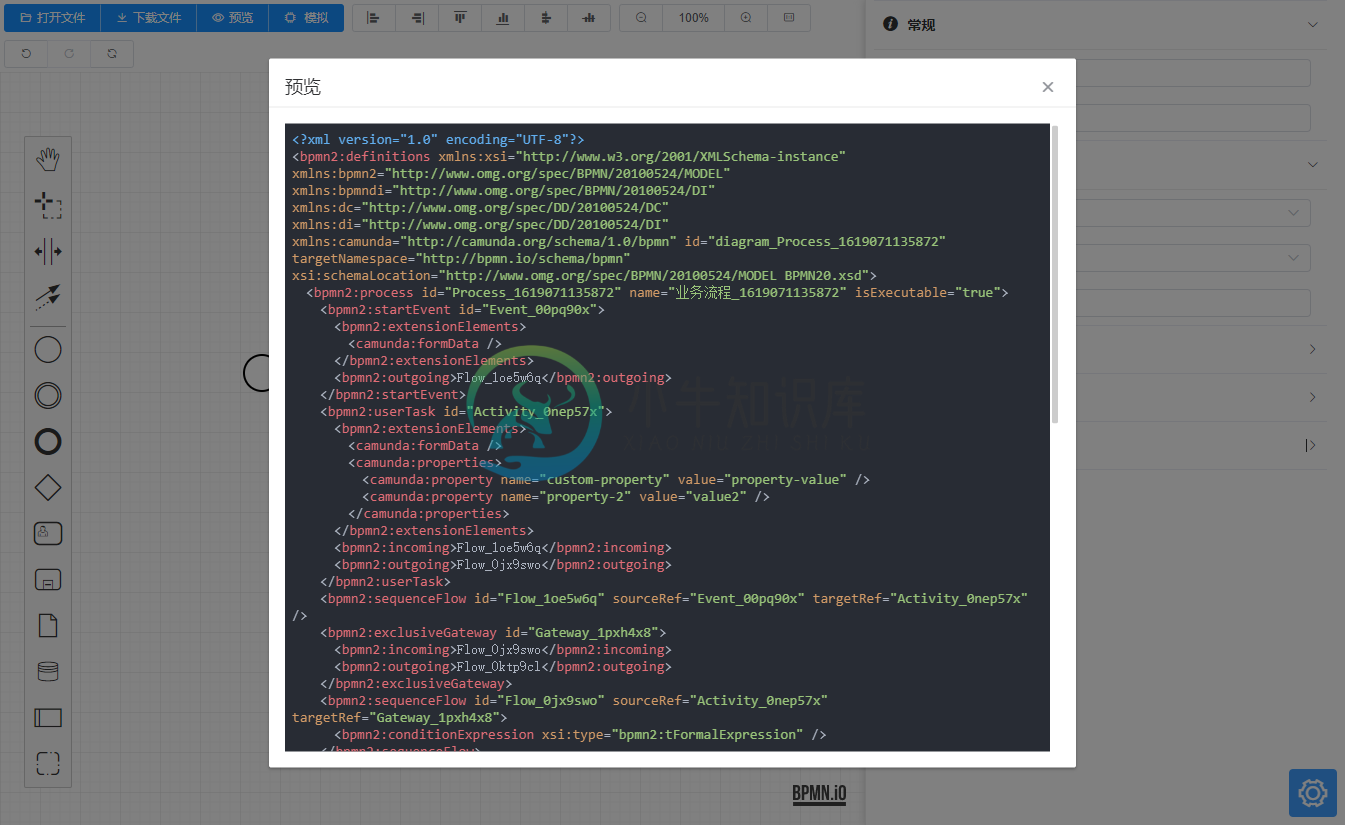Image resolution: width=1345 pixels, height=825 pixels.
Task: Click the exclusiveGateway Gateway_1pxh4x8 line
Action: [493, 633]
